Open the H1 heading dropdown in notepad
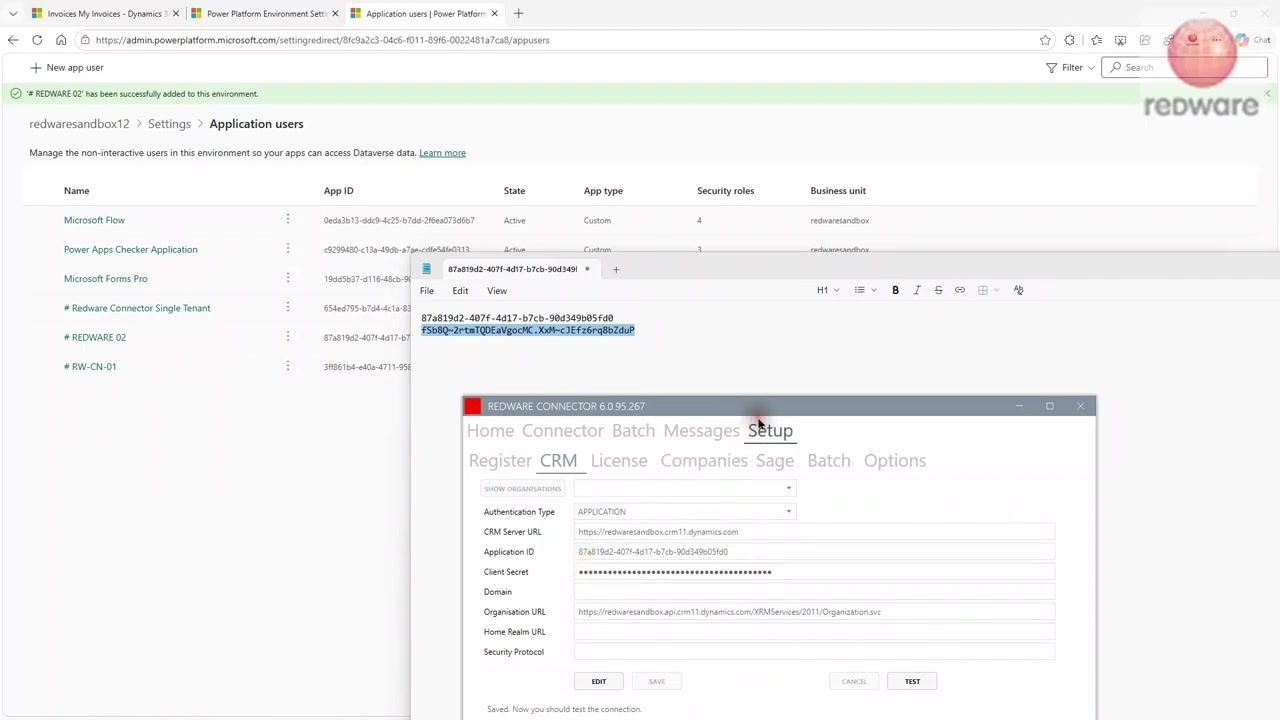This screenshot has width=1280, height=720. click(x=828, y=290)
